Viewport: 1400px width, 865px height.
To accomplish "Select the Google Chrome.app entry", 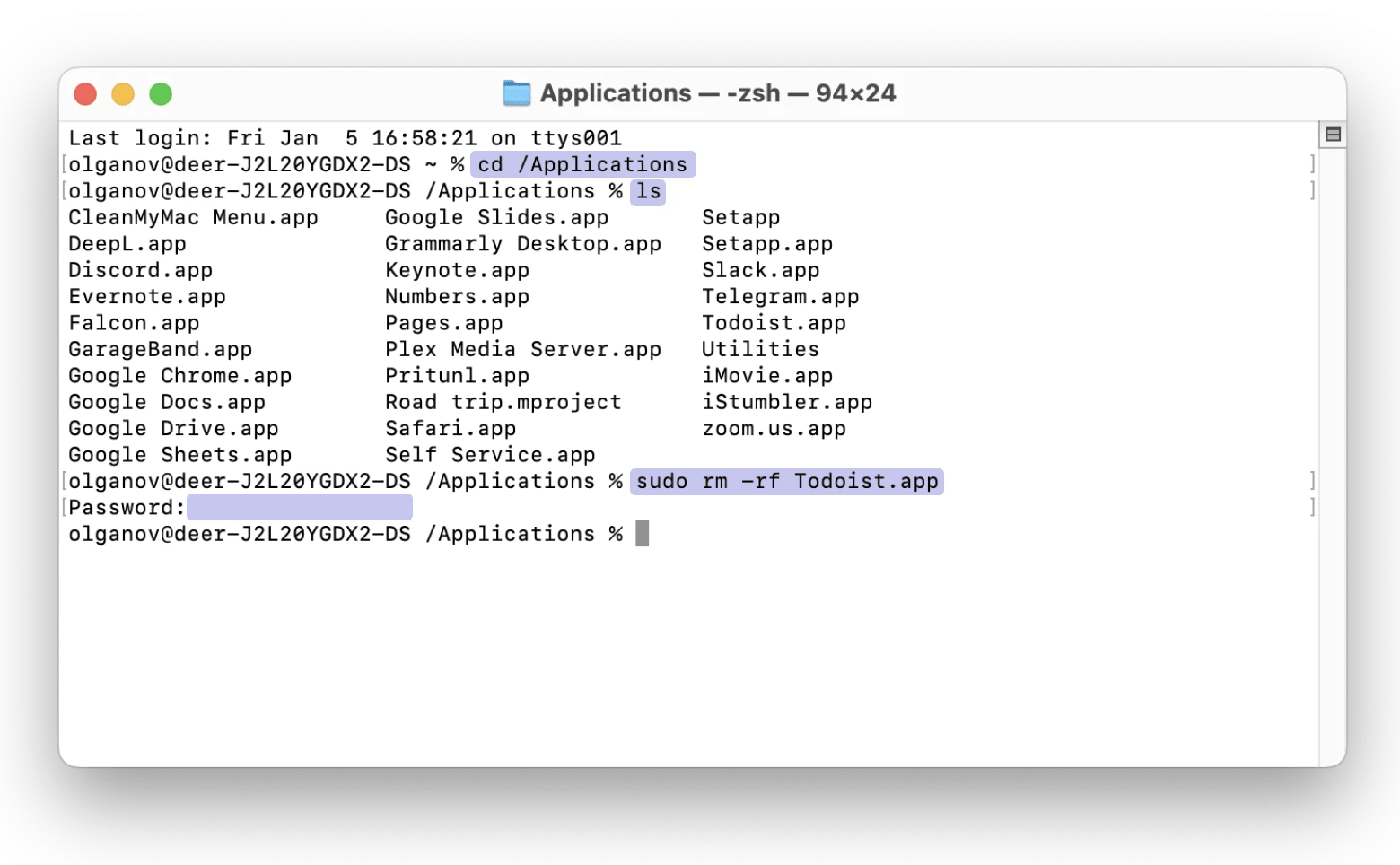I will pyautogui.click(x=179, y=375).
